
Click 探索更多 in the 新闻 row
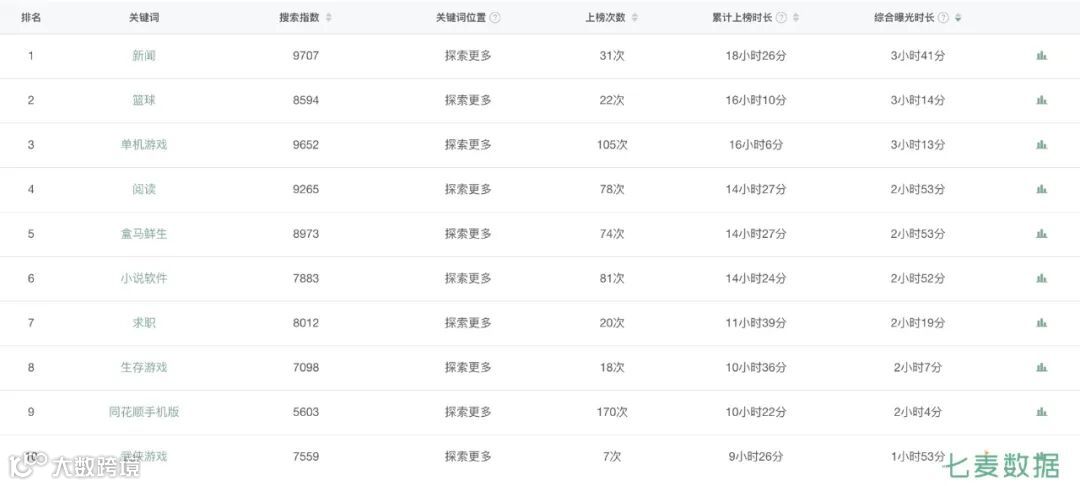(468, 56)
